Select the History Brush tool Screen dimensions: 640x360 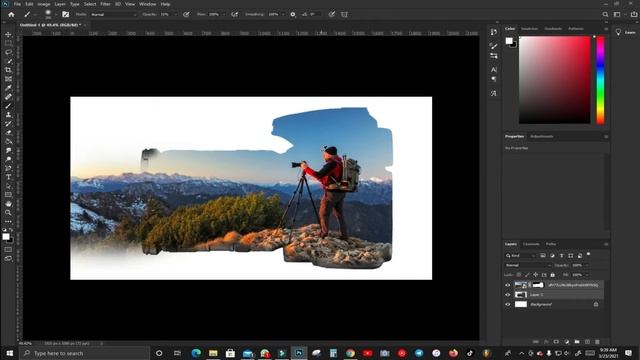[8, 124]
